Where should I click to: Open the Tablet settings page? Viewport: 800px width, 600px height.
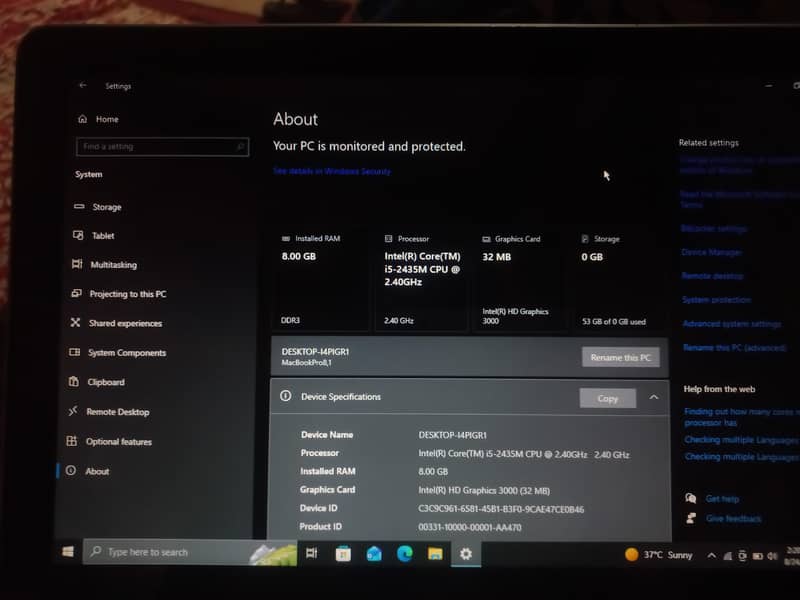pyautogui.click(x=103, y=236)
